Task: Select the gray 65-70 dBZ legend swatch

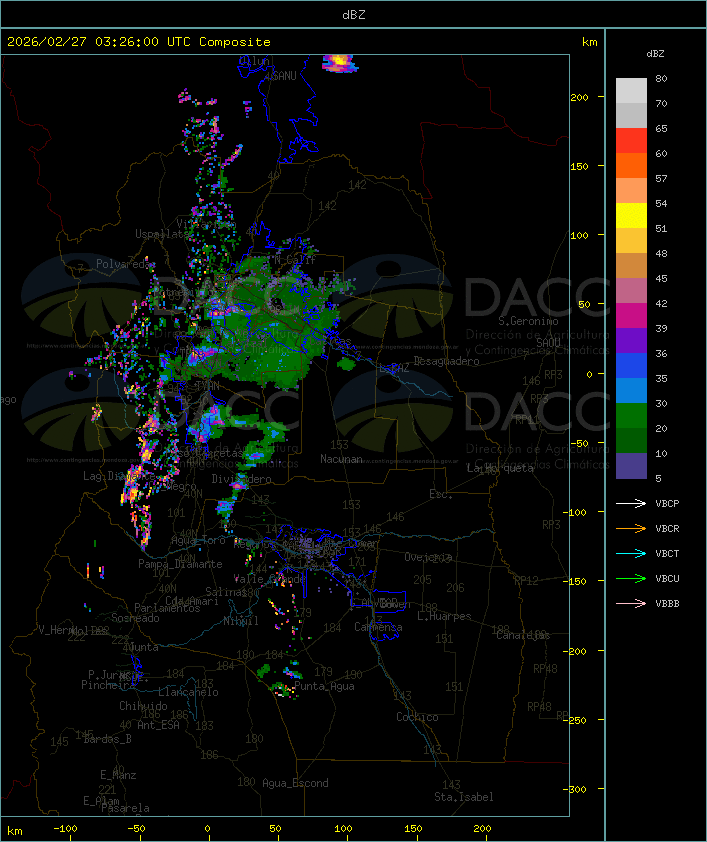Action: [631, 115]
